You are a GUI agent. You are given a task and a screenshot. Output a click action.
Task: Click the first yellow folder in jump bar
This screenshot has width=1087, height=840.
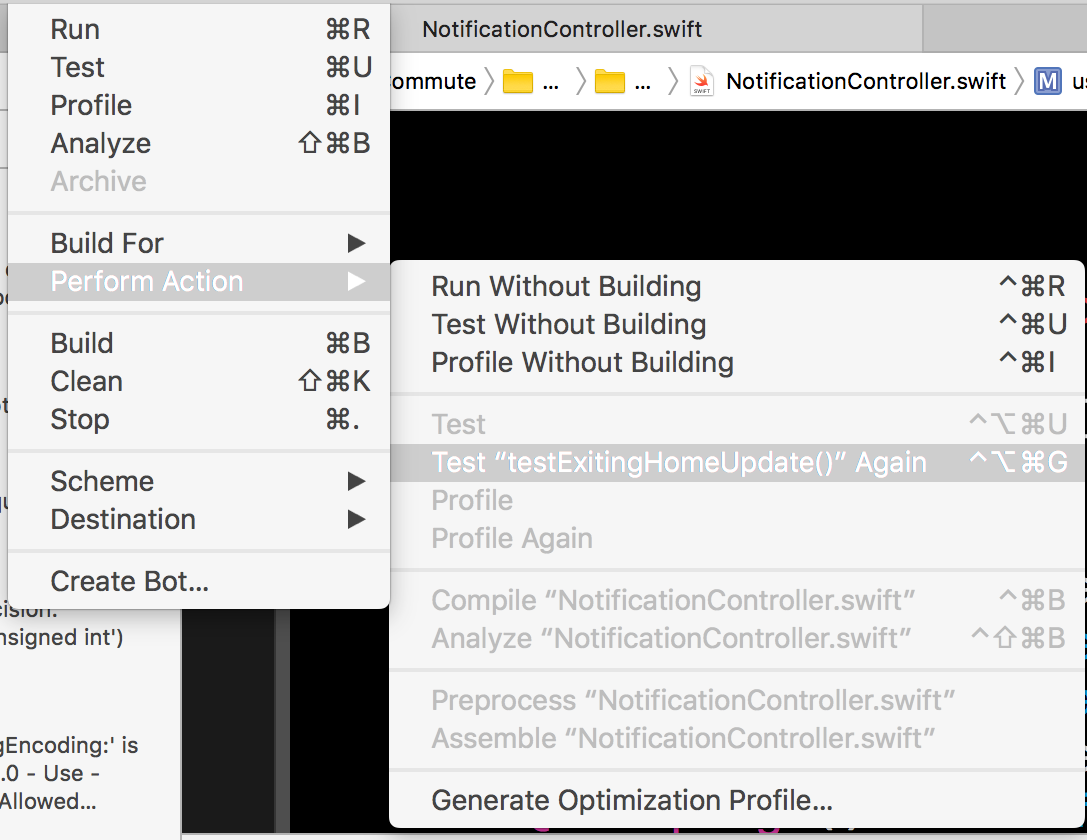point(518,82)
